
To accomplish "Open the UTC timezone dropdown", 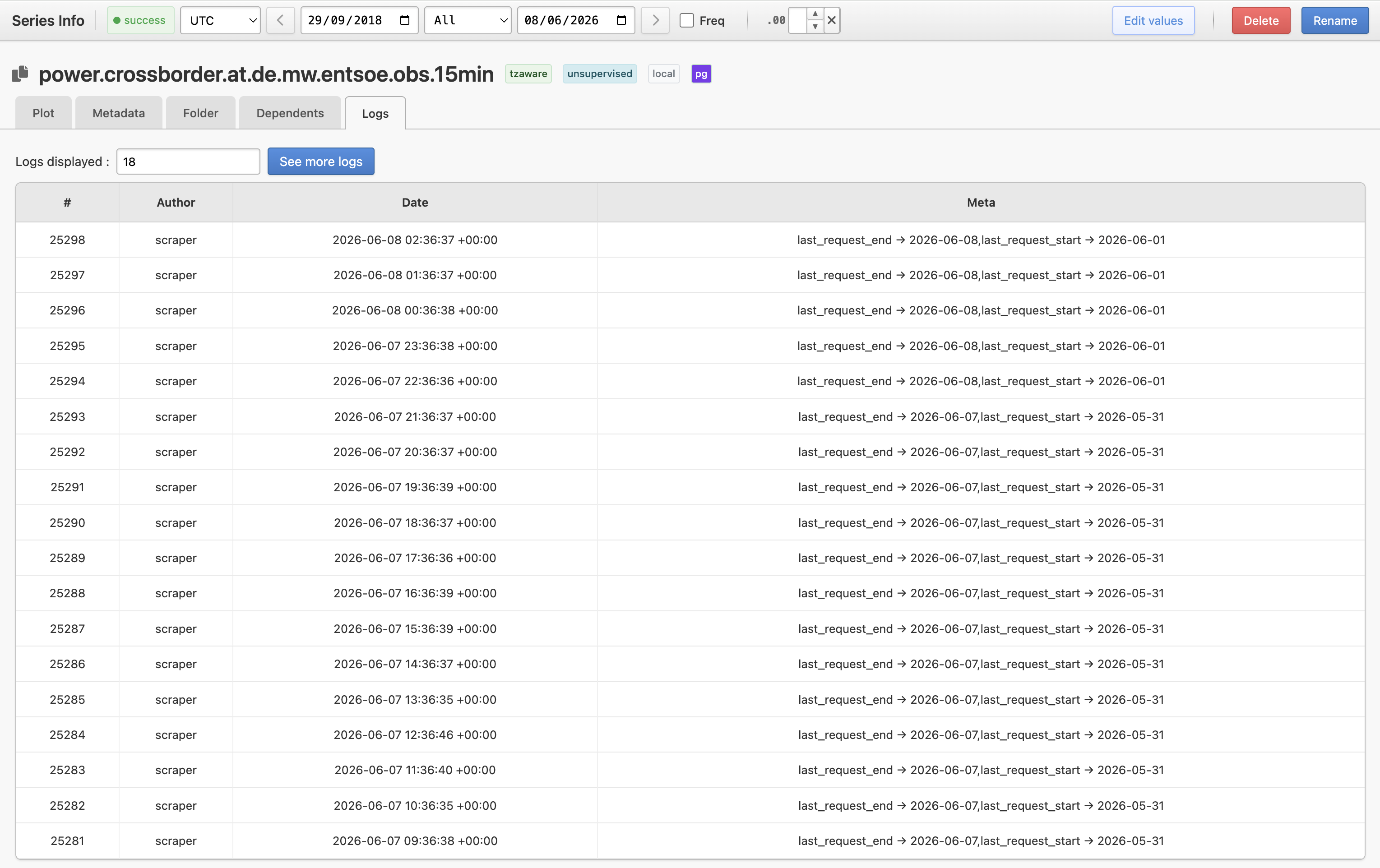I will point(221,21).
